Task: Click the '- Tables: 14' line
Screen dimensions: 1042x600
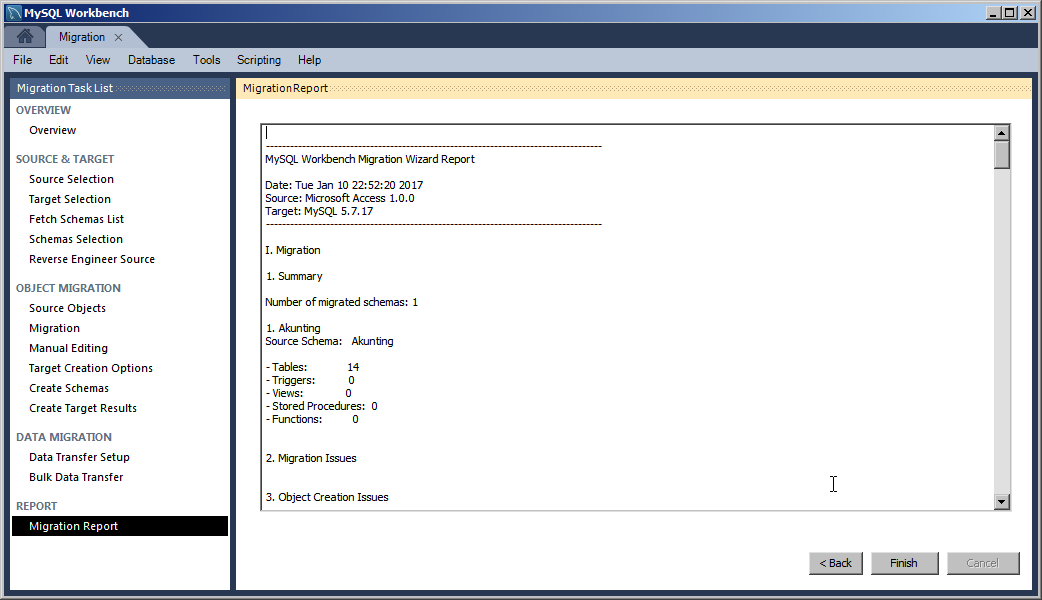Action: click(312, 367)
